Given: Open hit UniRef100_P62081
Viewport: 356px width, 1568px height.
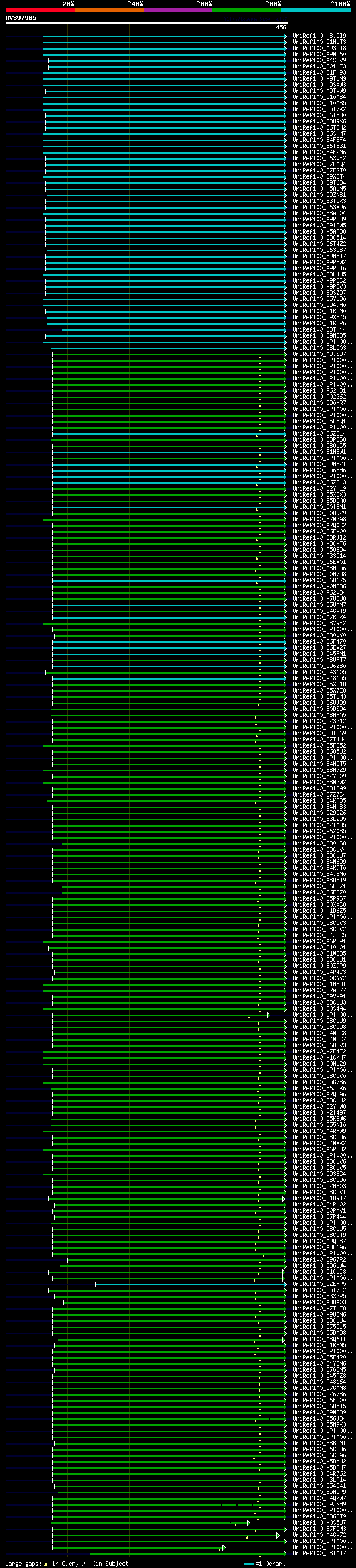Looking at the screenshot, I should (x=319, y=391).
